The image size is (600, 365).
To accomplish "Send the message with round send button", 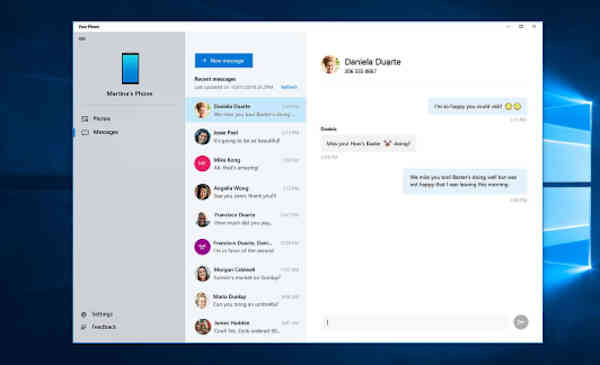I will tap(520, 322).
